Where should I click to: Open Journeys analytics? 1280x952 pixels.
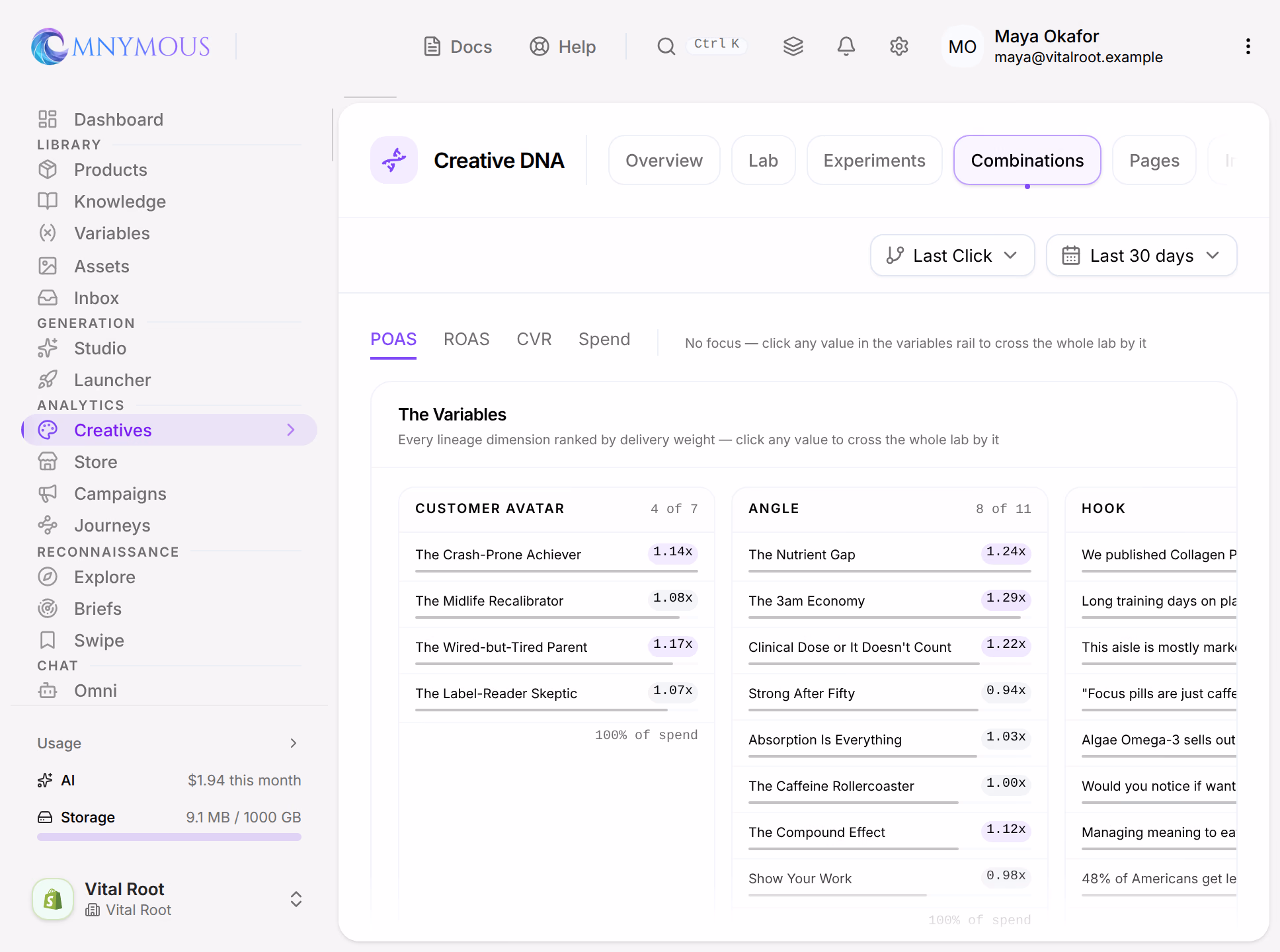[x=169, y=525]
